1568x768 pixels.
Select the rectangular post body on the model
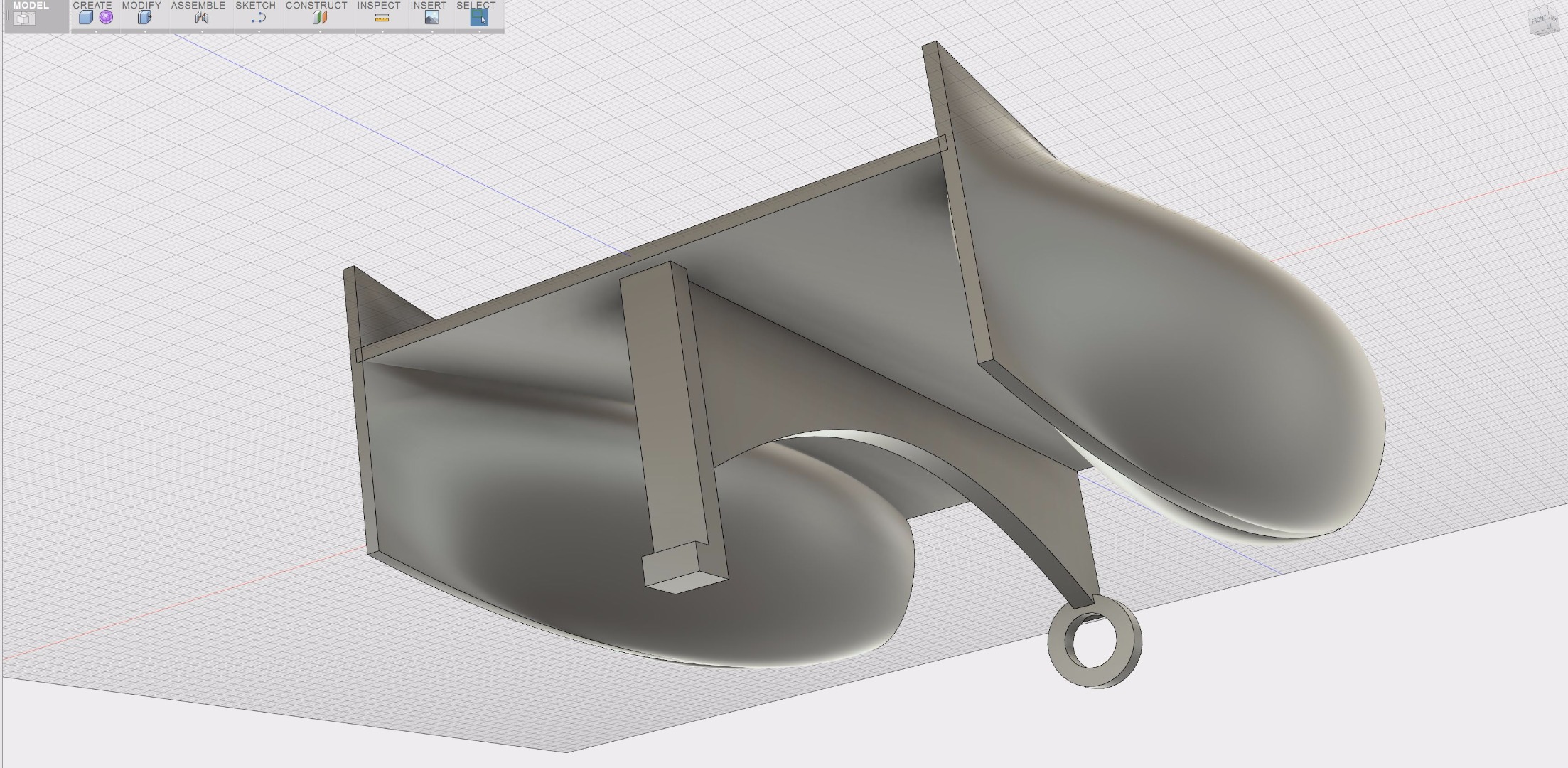[x=672, y=427]
